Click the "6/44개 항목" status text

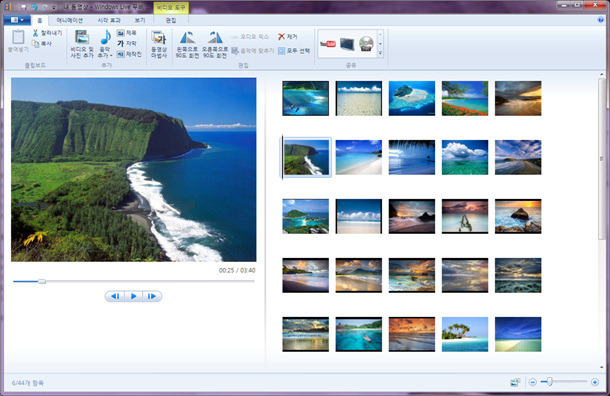28,383
